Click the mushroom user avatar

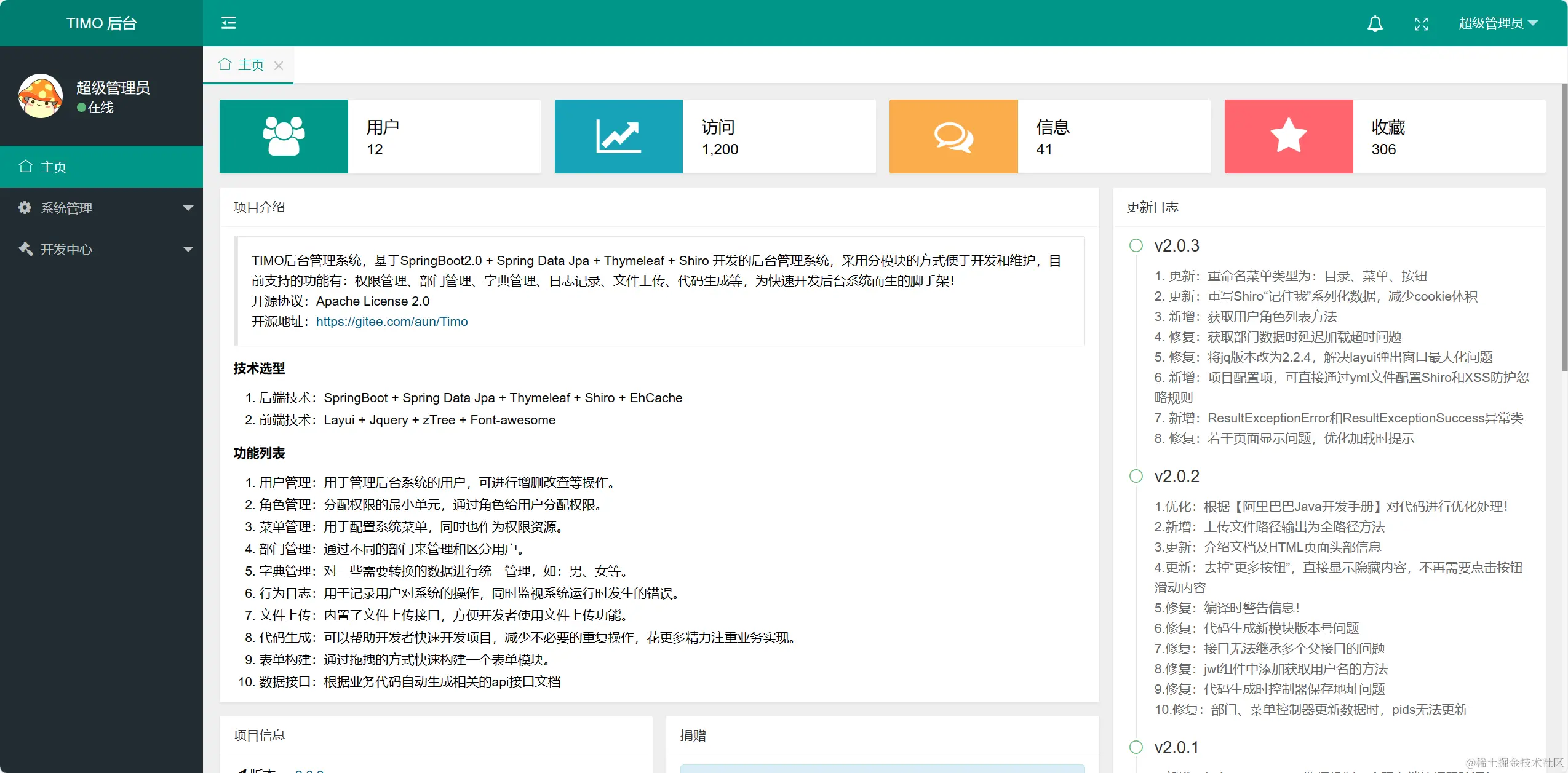coord(41,96)
